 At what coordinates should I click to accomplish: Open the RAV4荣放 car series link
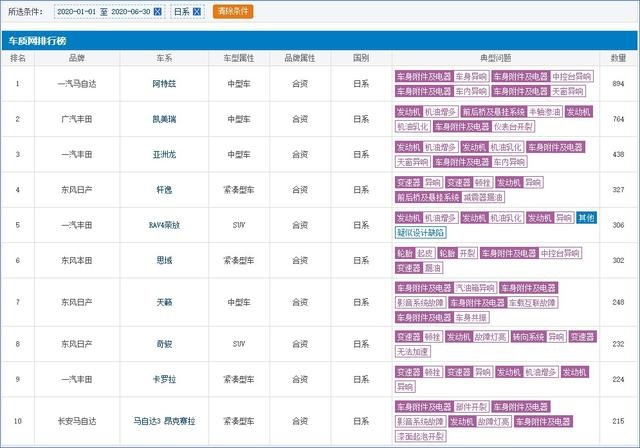[x=164, y=225]
